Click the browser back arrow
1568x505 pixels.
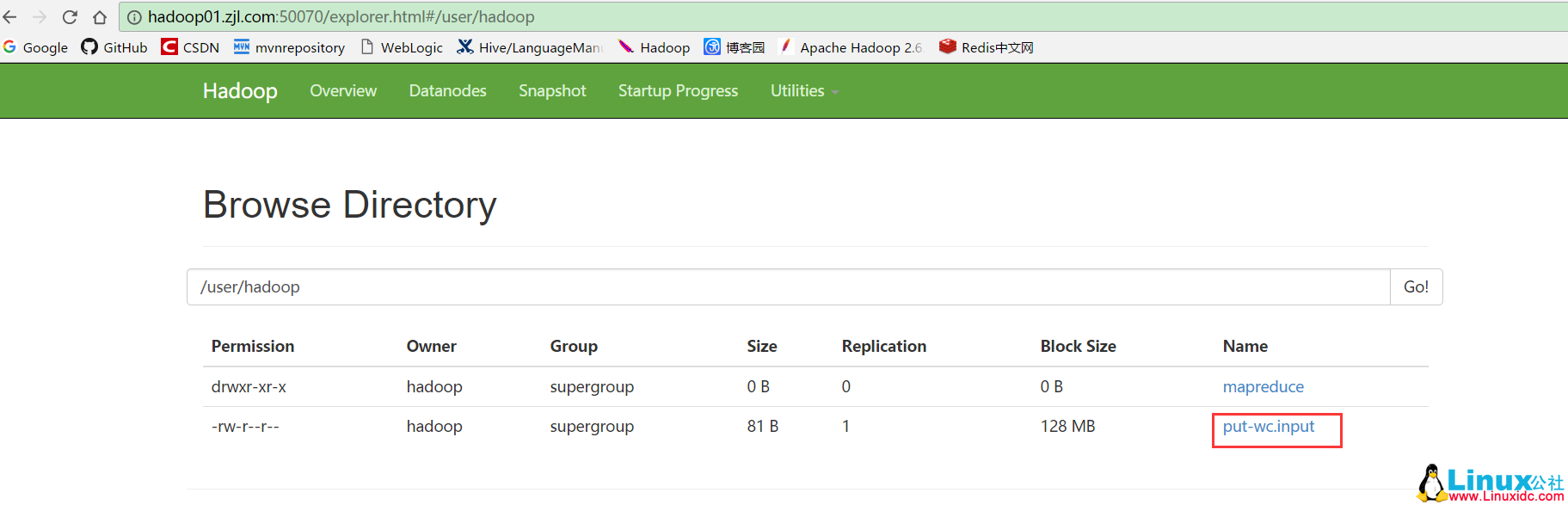tap(10, 16)
